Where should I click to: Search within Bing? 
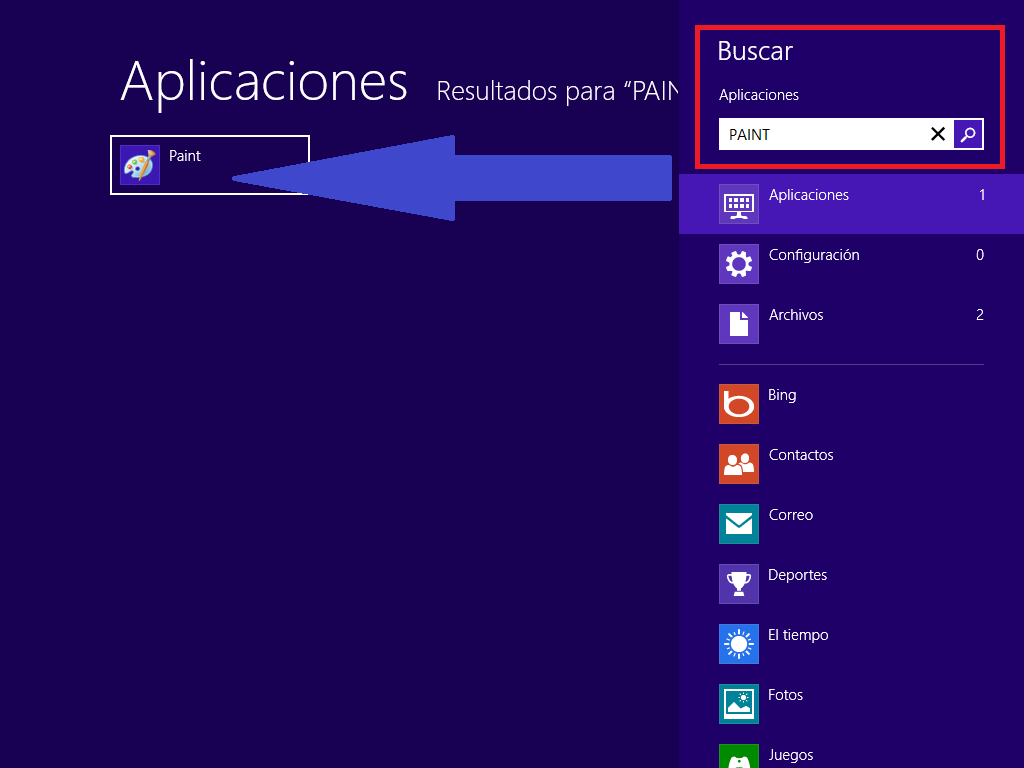click(x=852, y=404)
